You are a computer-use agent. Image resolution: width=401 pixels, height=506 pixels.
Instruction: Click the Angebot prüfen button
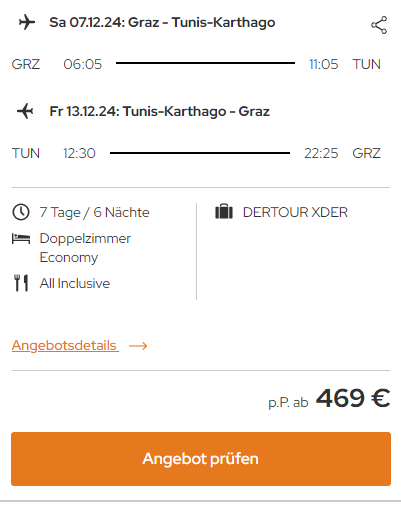pyautogui.click(x=201, y=459)
